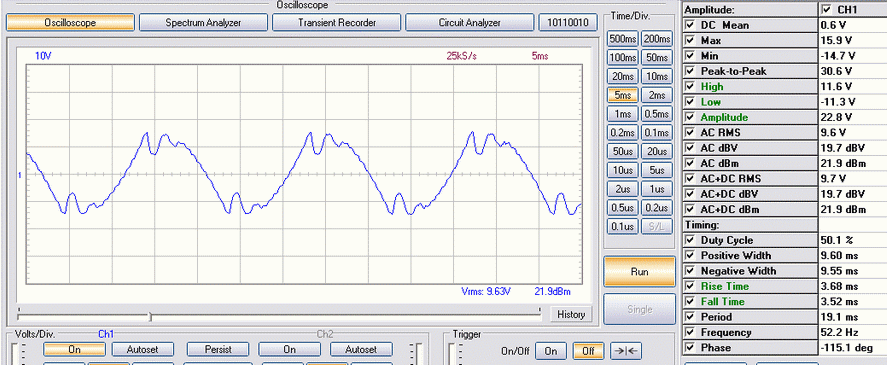Turn trigger On

[550, 351]
